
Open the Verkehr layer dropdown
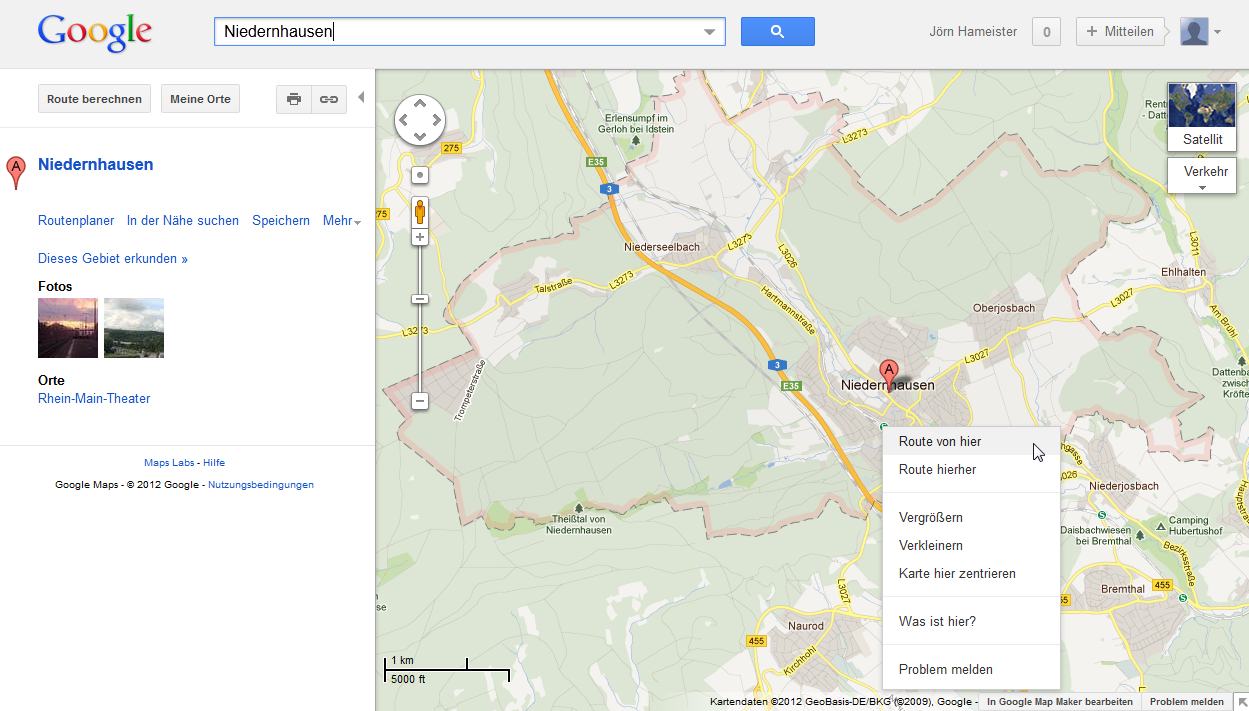click(x=1202, y=177)
